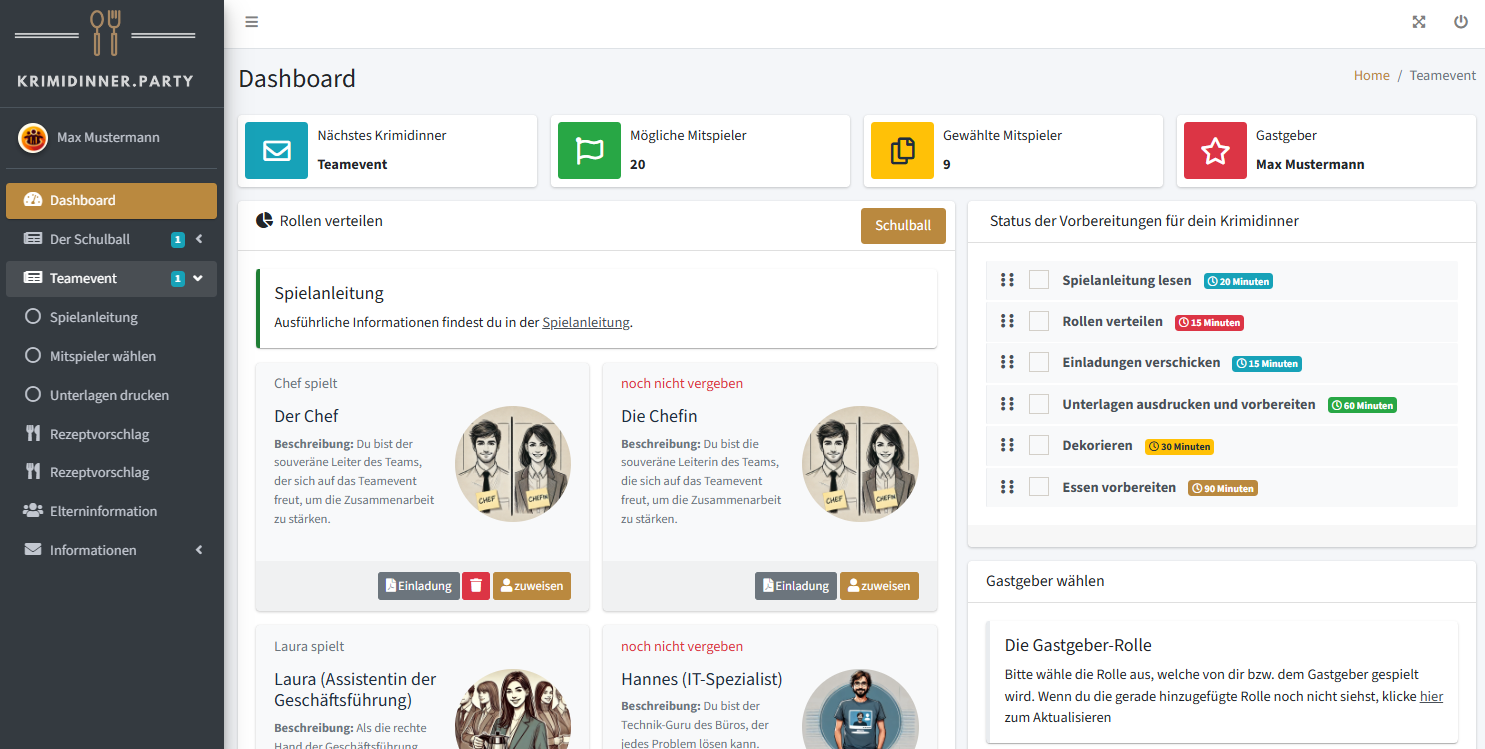This screenshot has height=749, width=1485.
Task: Tick the Rollen verteilen checkbox
Action: tap(1039, 321)
